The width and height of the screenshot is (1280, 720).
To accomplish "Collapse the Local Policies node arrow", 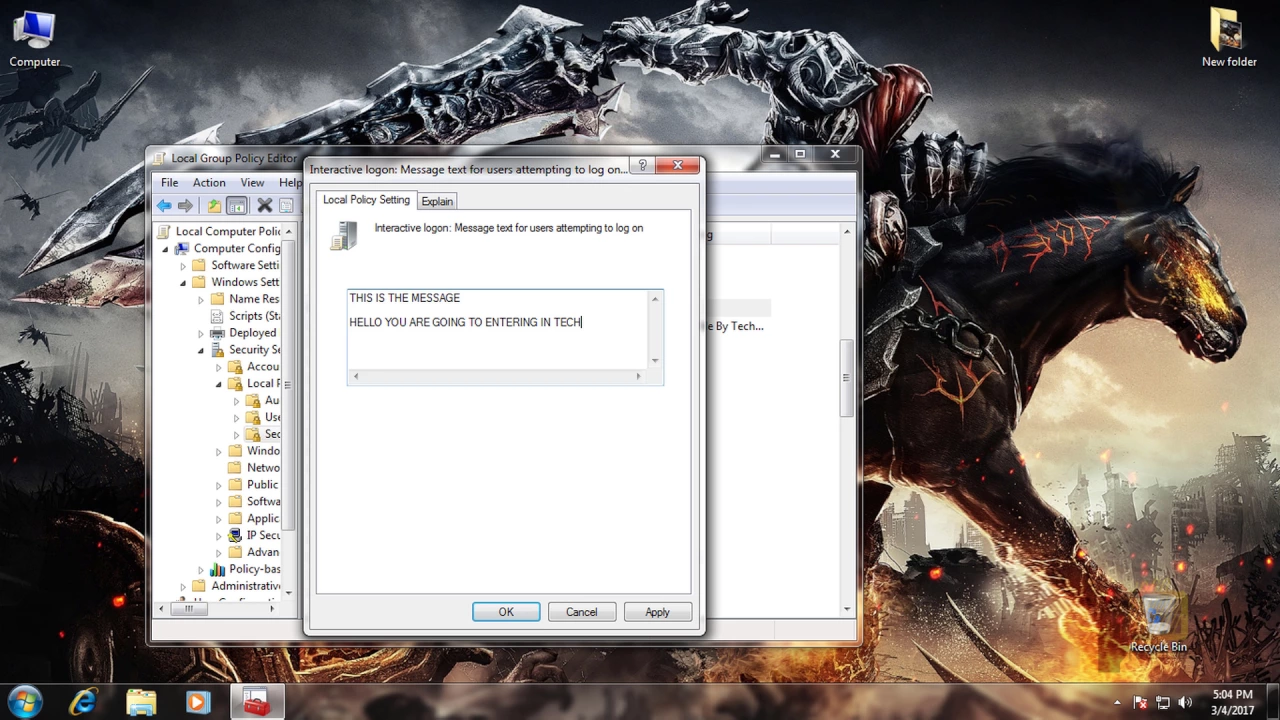I will (219, 384).
